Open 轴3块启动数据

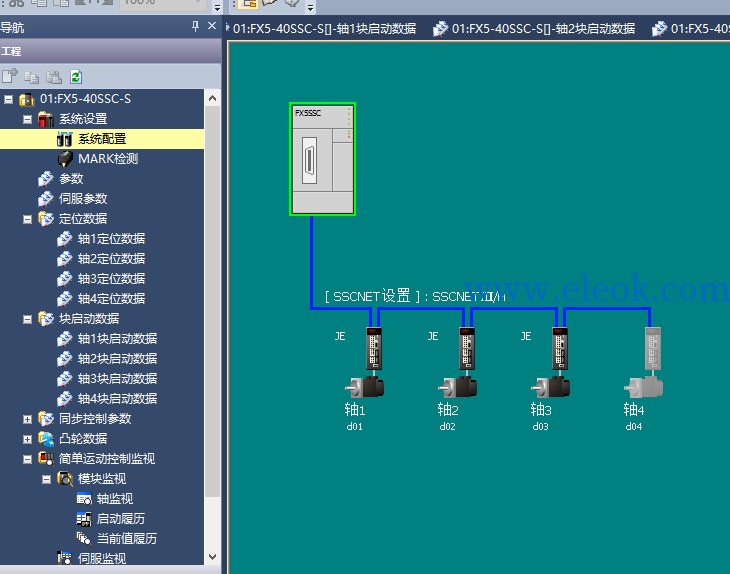pyautogui.click(x=117, y=379)
